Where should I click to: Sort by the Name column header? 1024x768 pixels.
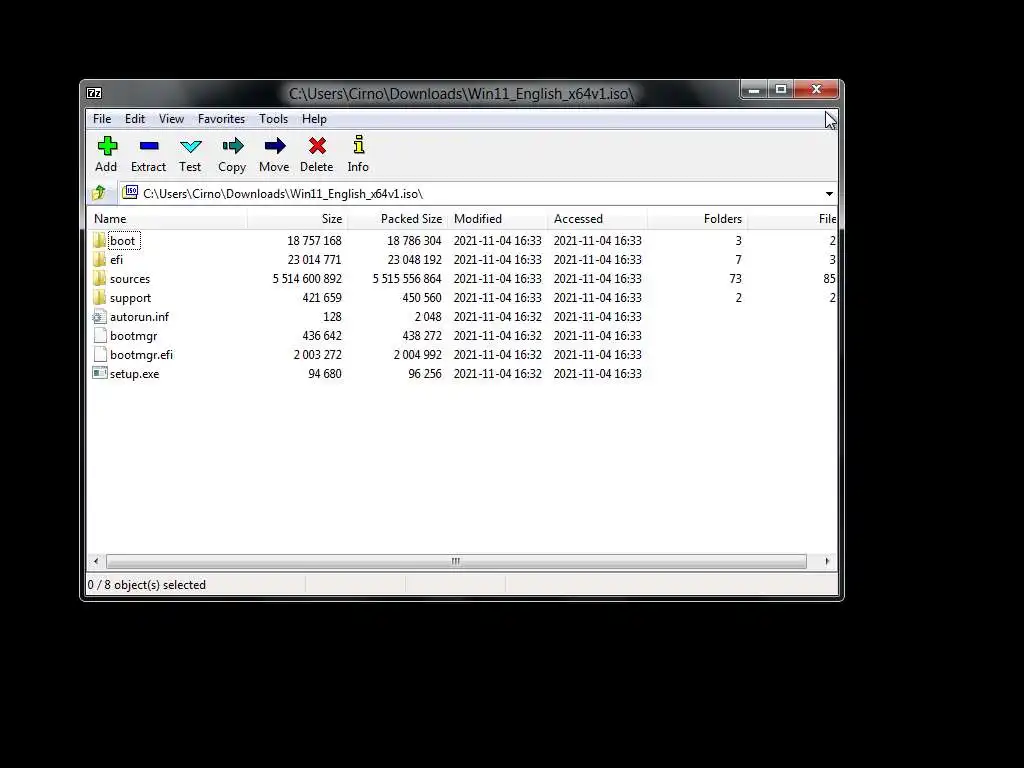167,219
